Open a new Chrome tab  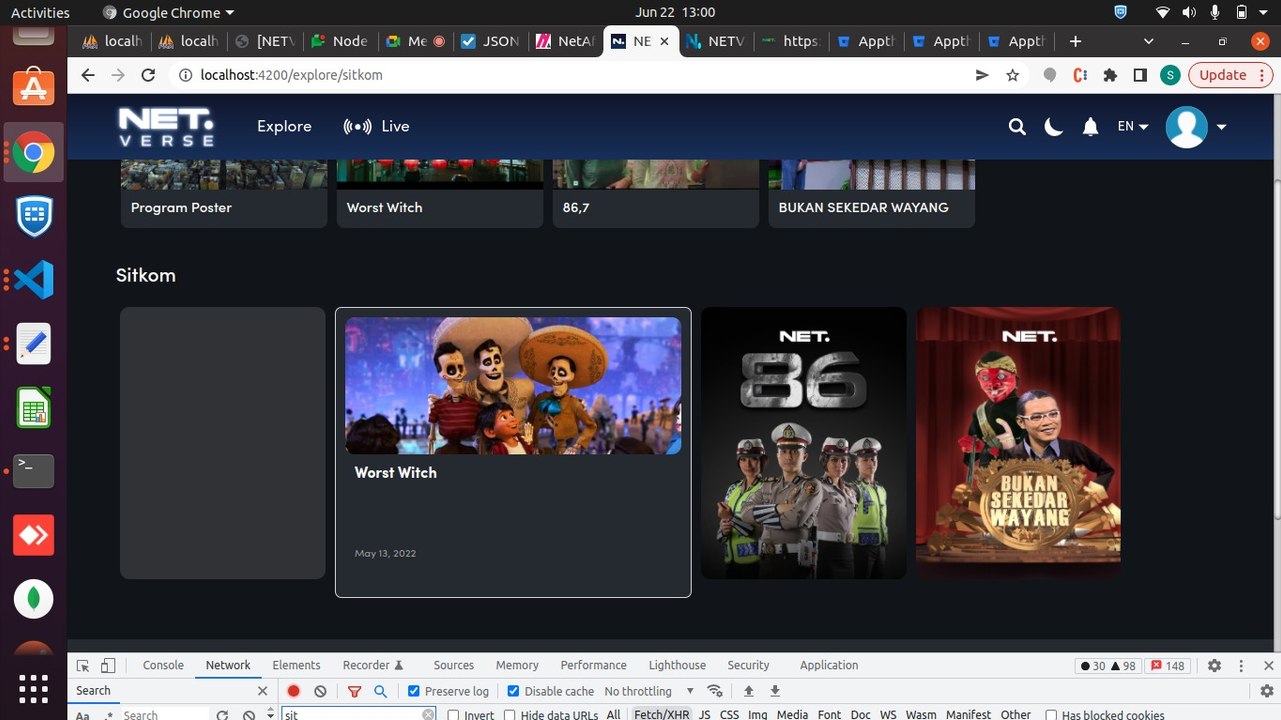tap(1075, 41)
